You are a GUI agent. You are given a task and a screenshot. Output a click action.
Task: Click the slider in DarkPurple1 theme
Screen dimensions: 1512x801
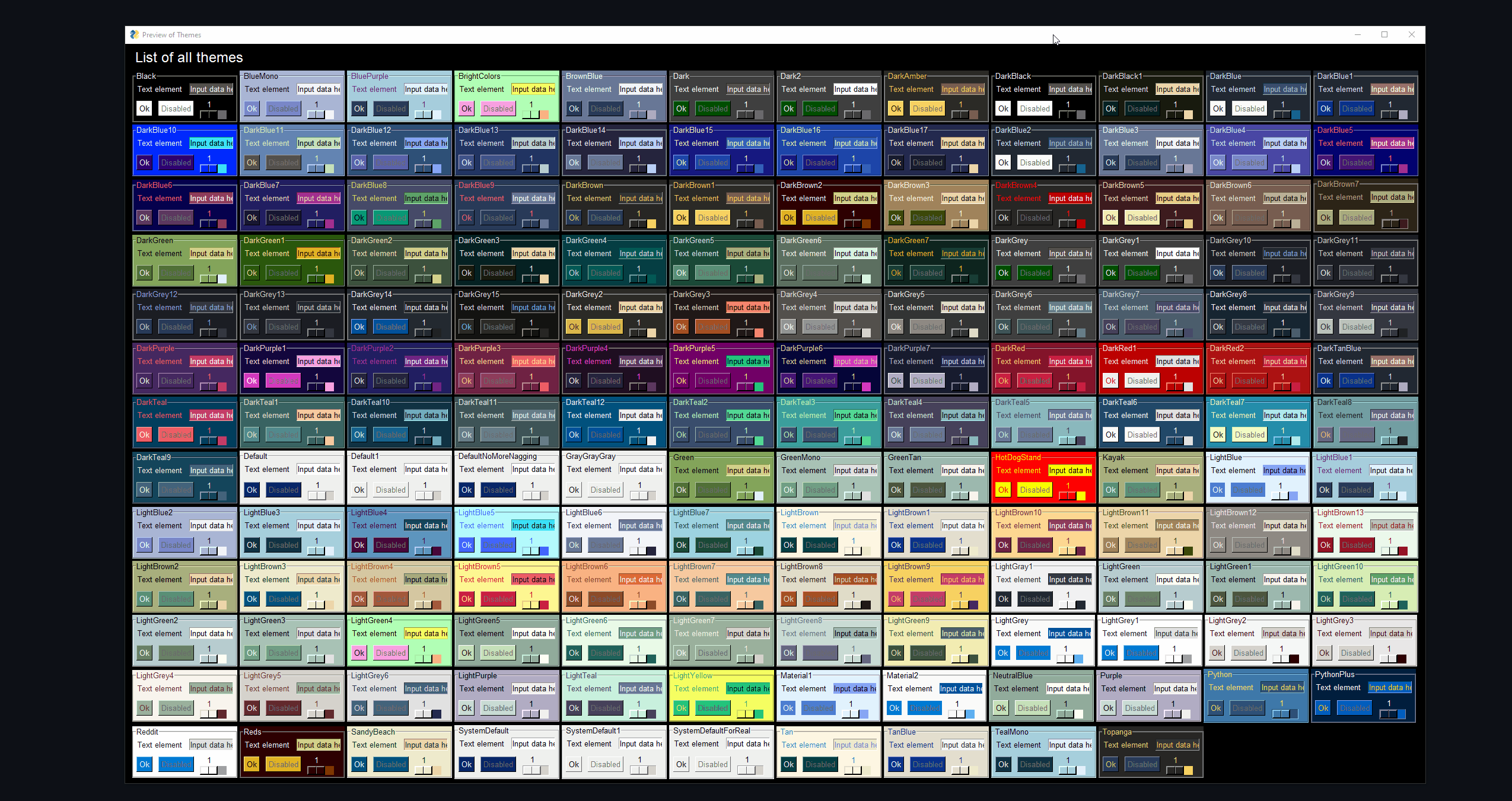pyautogui.click(x=320, y=387)
